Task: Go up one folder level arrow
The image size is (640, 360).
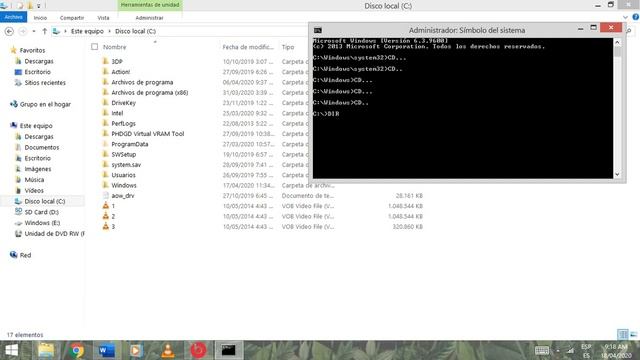Action: tap(44, 31)
